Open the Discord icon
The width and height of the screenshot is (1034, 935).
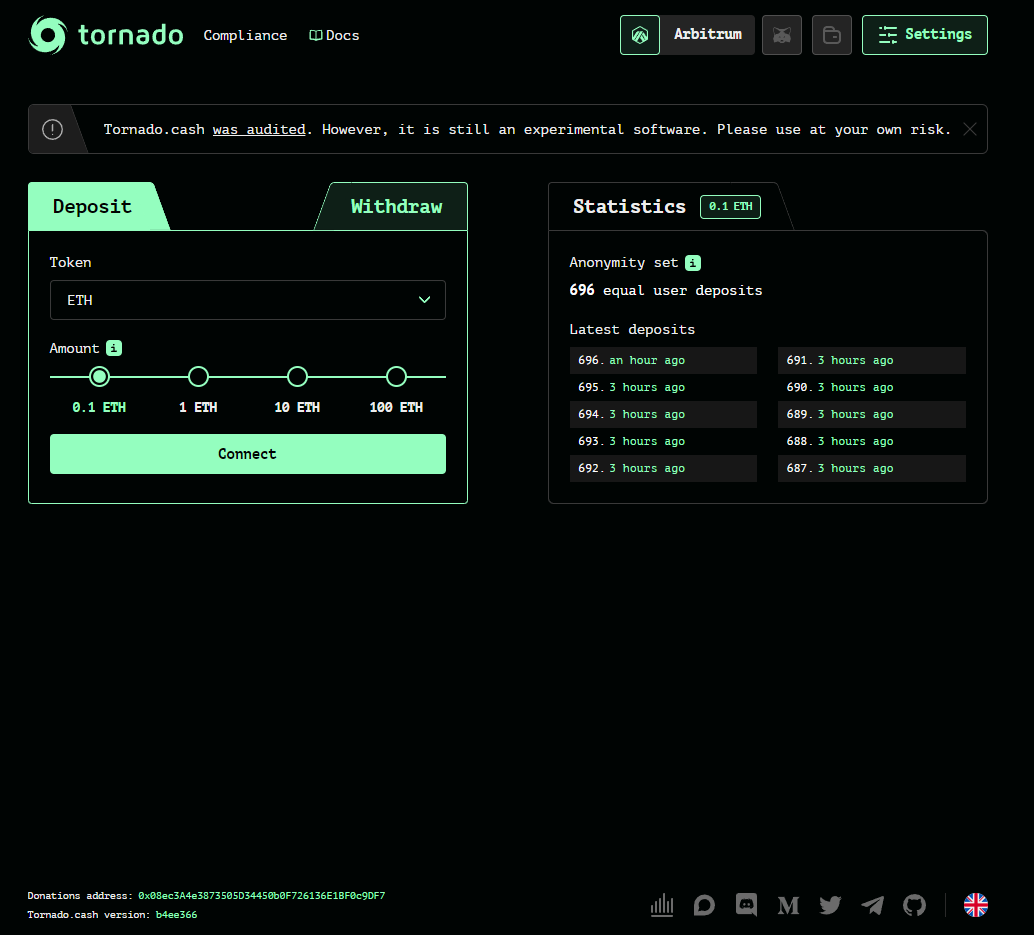tap(746, 905)
